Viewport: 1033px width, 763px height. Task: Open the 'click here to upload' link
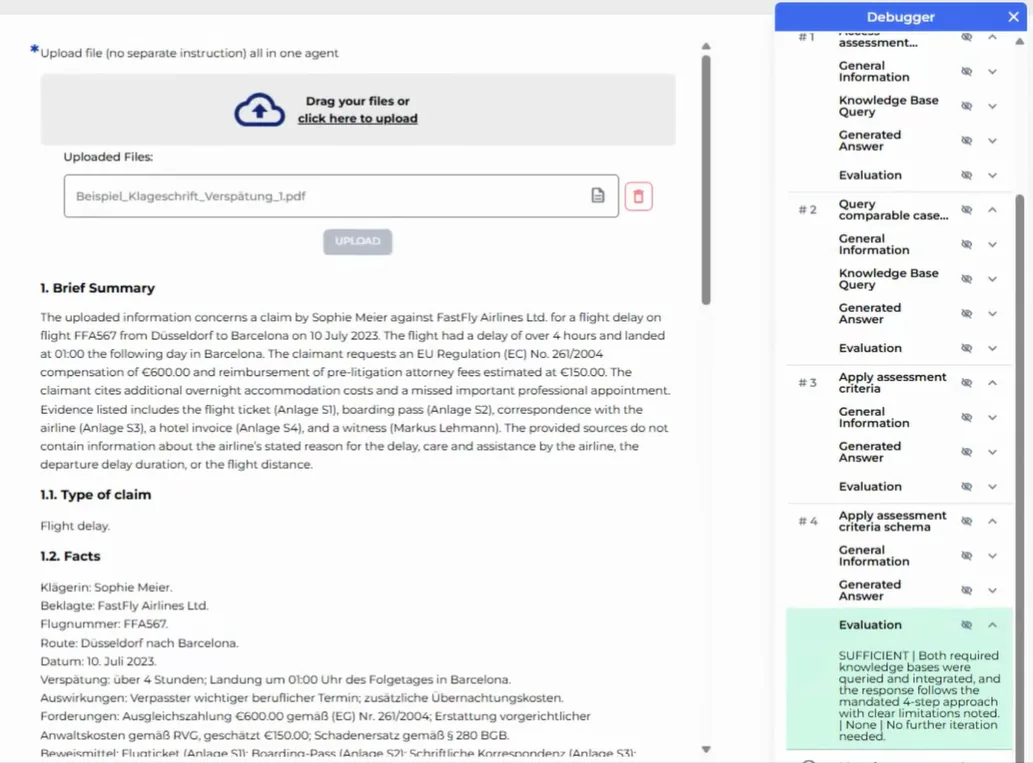pyautogui.click(x=357, y=117)
